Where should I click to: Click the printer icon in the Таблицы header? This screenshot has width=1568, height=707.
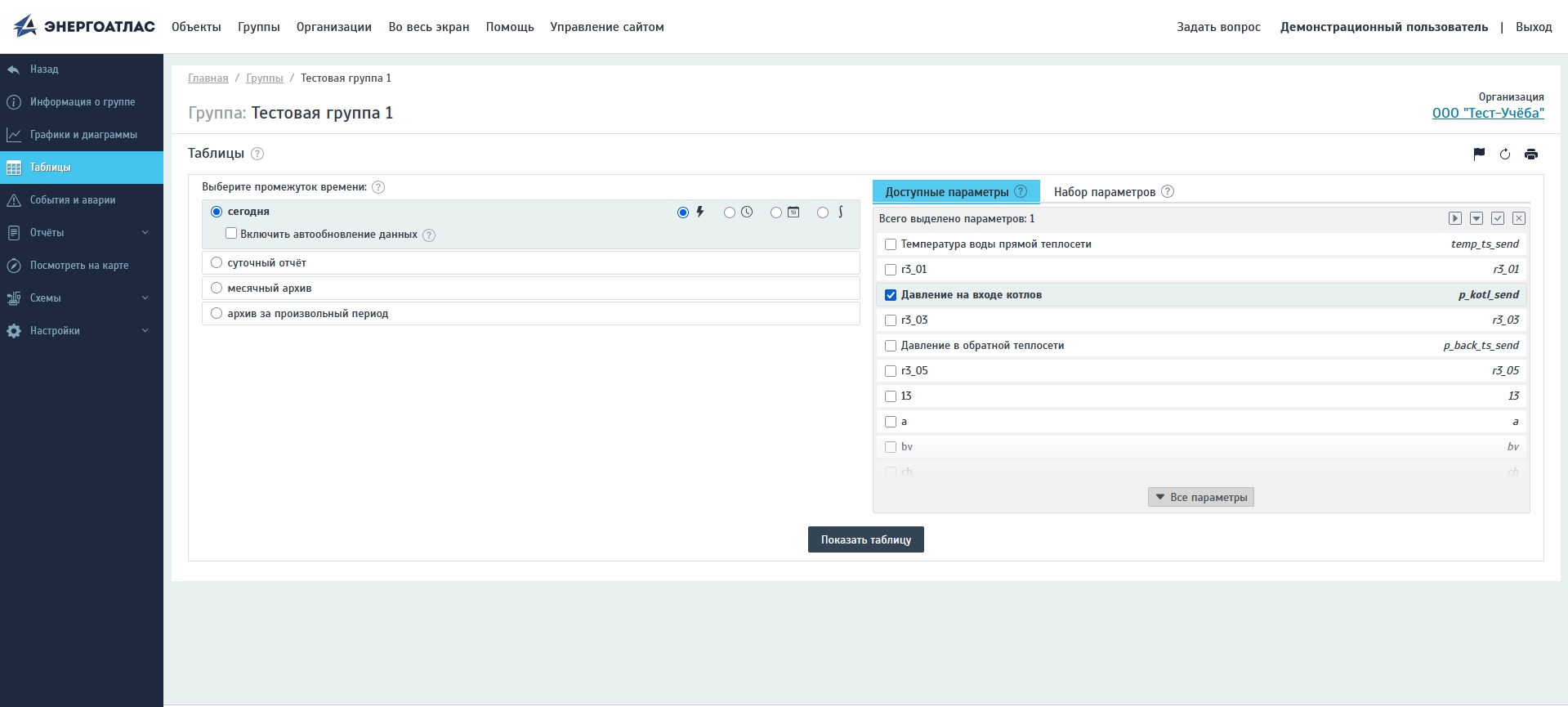point(1531,154)
